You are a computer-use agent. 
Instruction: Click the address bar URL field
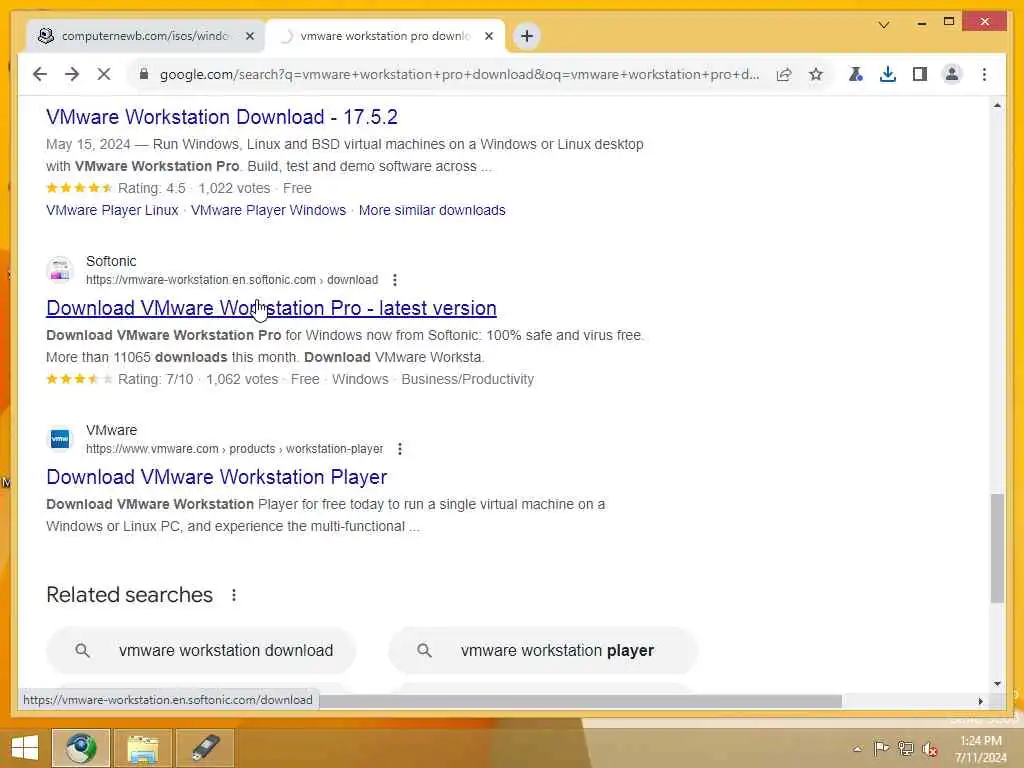coord(459,74)
